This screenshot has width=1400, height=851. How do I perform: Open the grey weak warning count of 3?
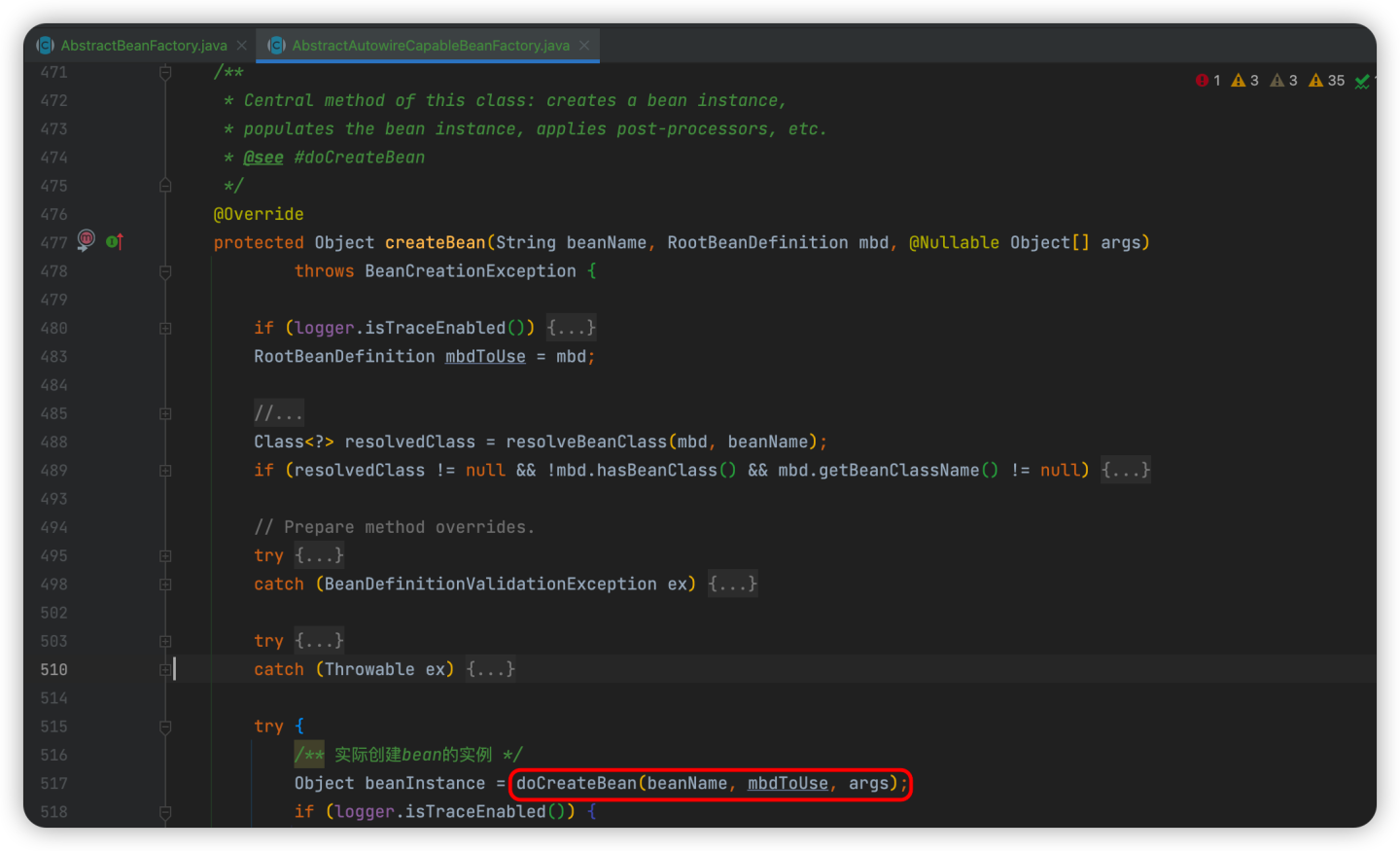tap(1284, 81)
